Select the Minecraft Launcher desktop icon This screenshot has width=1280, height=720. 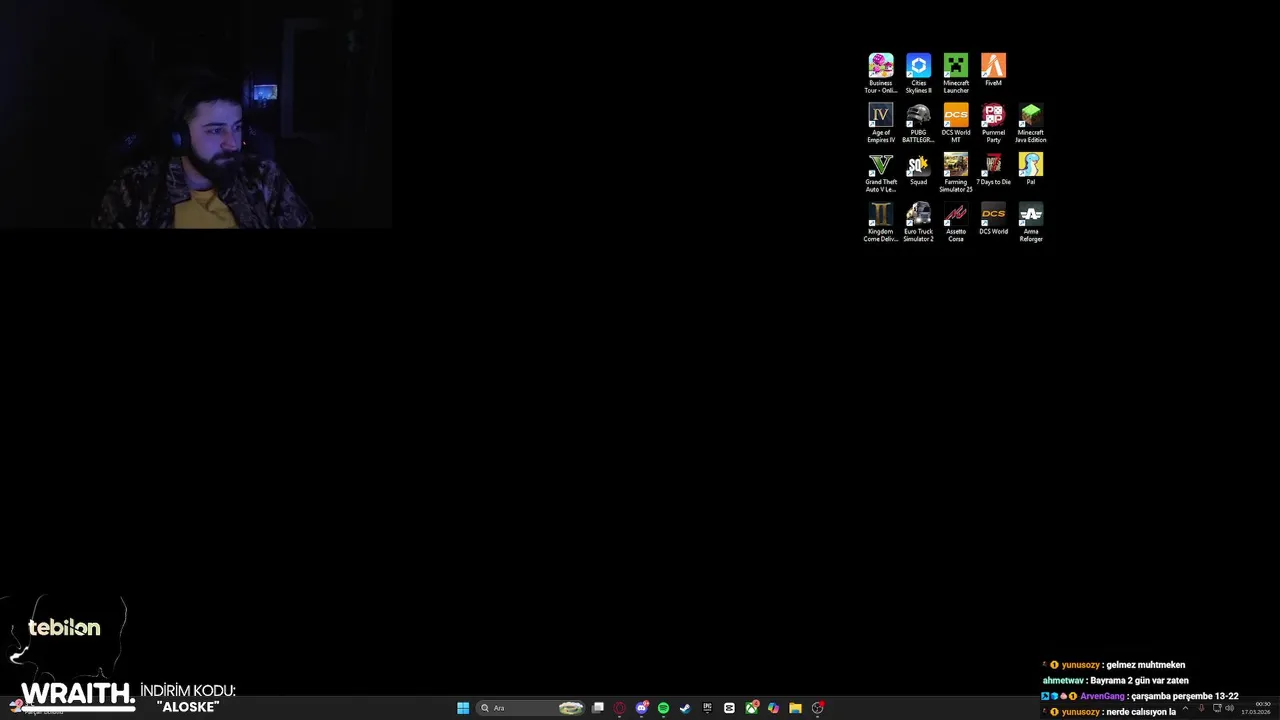click(x=956, y=73)
